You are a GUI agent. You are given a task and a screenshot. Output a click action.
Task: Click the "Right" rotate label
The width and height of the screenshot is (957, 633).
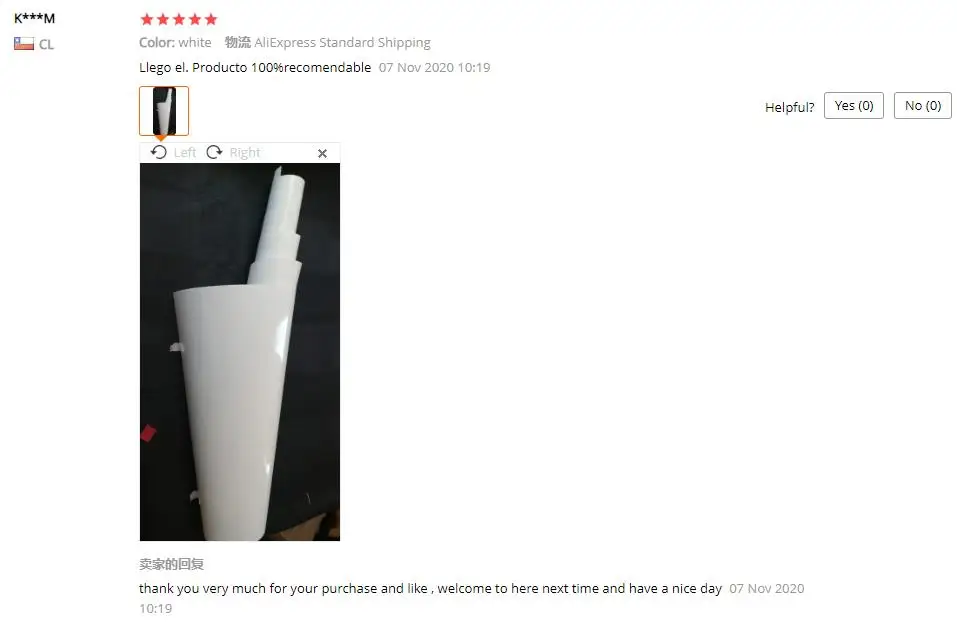click(245, 153)
